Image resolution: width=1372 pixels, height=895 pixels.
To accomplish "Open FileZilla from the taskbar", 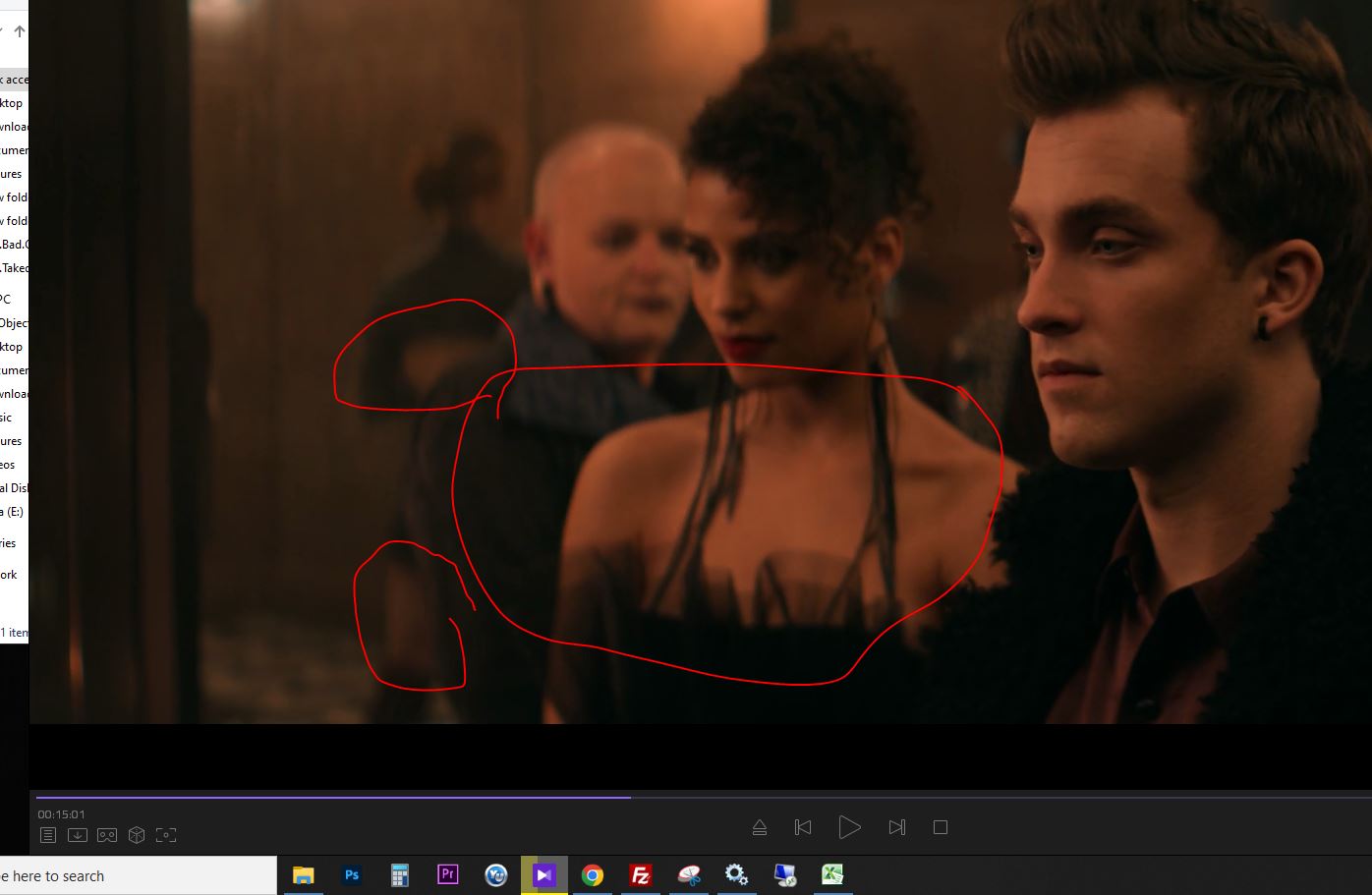I will coord(641,874).
